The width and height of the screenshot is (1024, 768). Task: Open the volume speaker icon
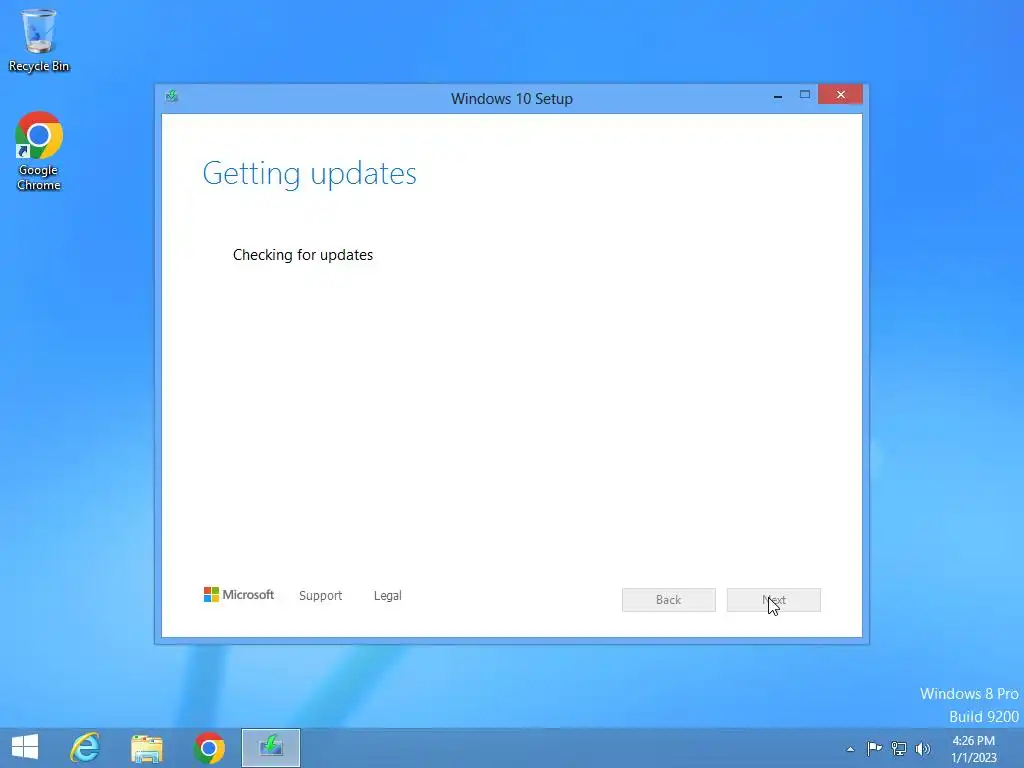pyautogui.click(x=923, y=749)
